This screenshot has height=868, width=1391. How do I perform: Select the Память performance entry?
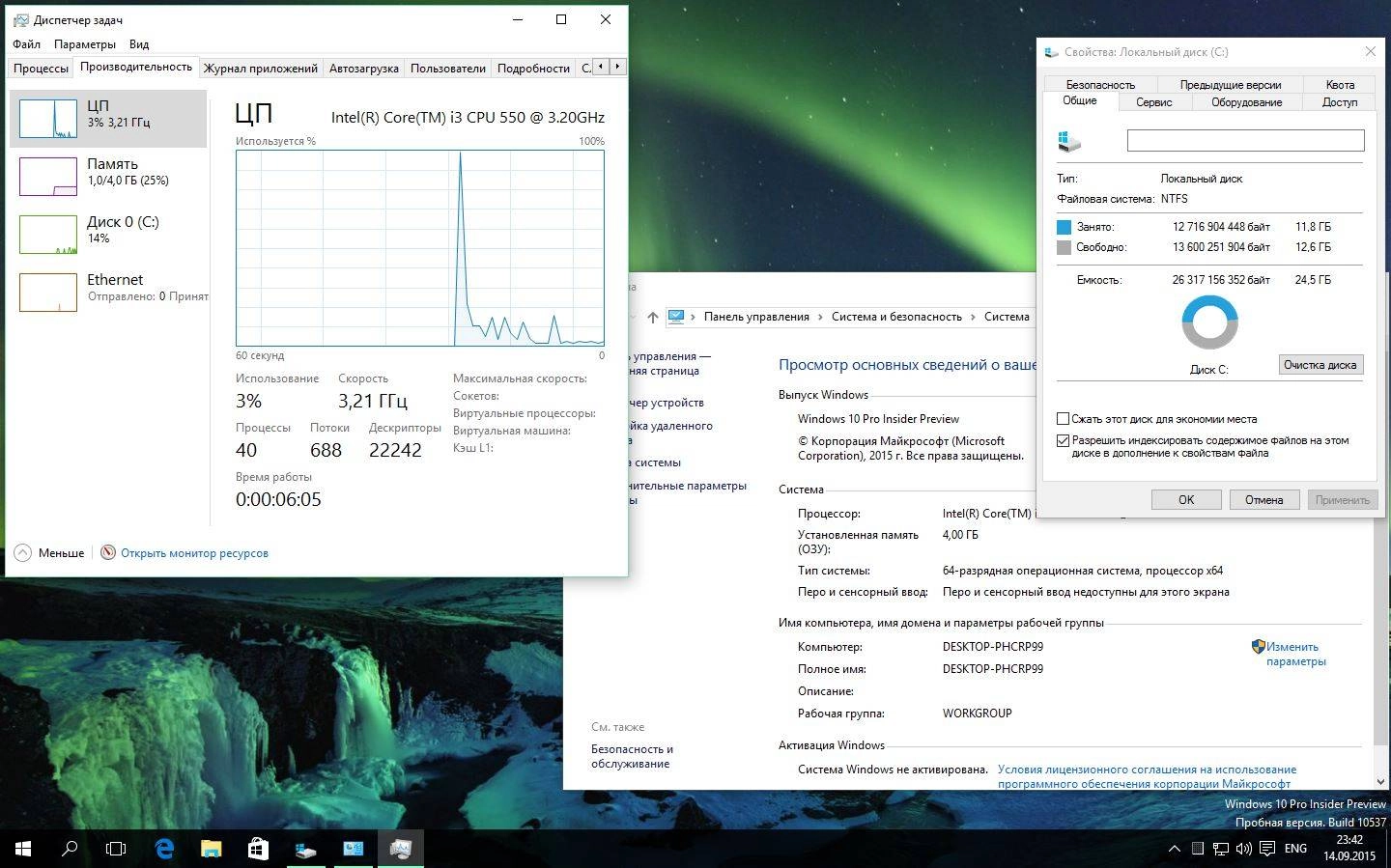click(x=108, y=177)
